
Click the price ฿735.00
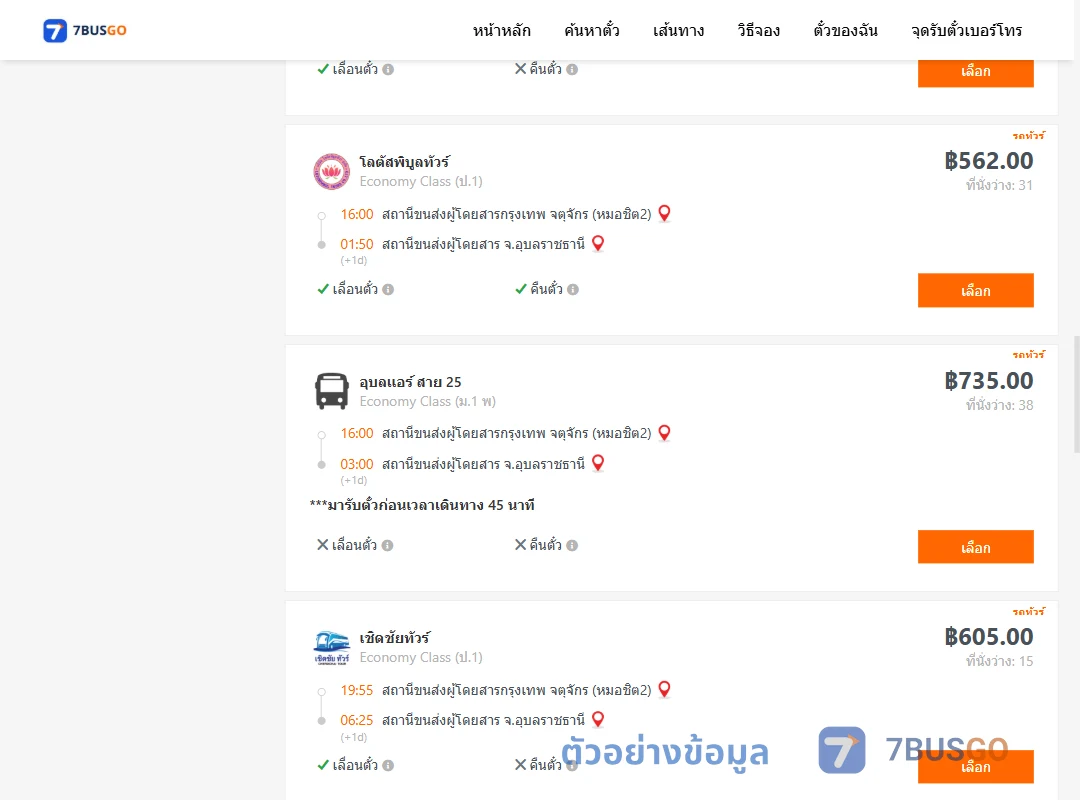[988, 380]
